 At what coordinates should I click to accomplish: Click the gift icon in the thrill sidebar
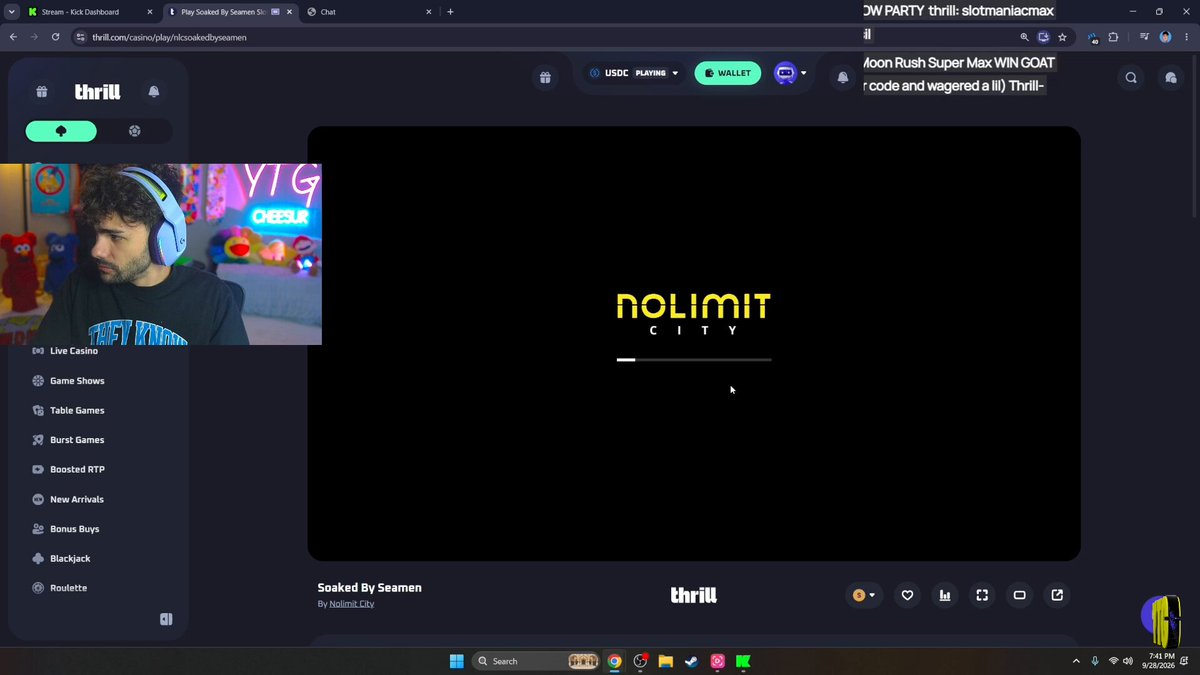pos(42,92)
